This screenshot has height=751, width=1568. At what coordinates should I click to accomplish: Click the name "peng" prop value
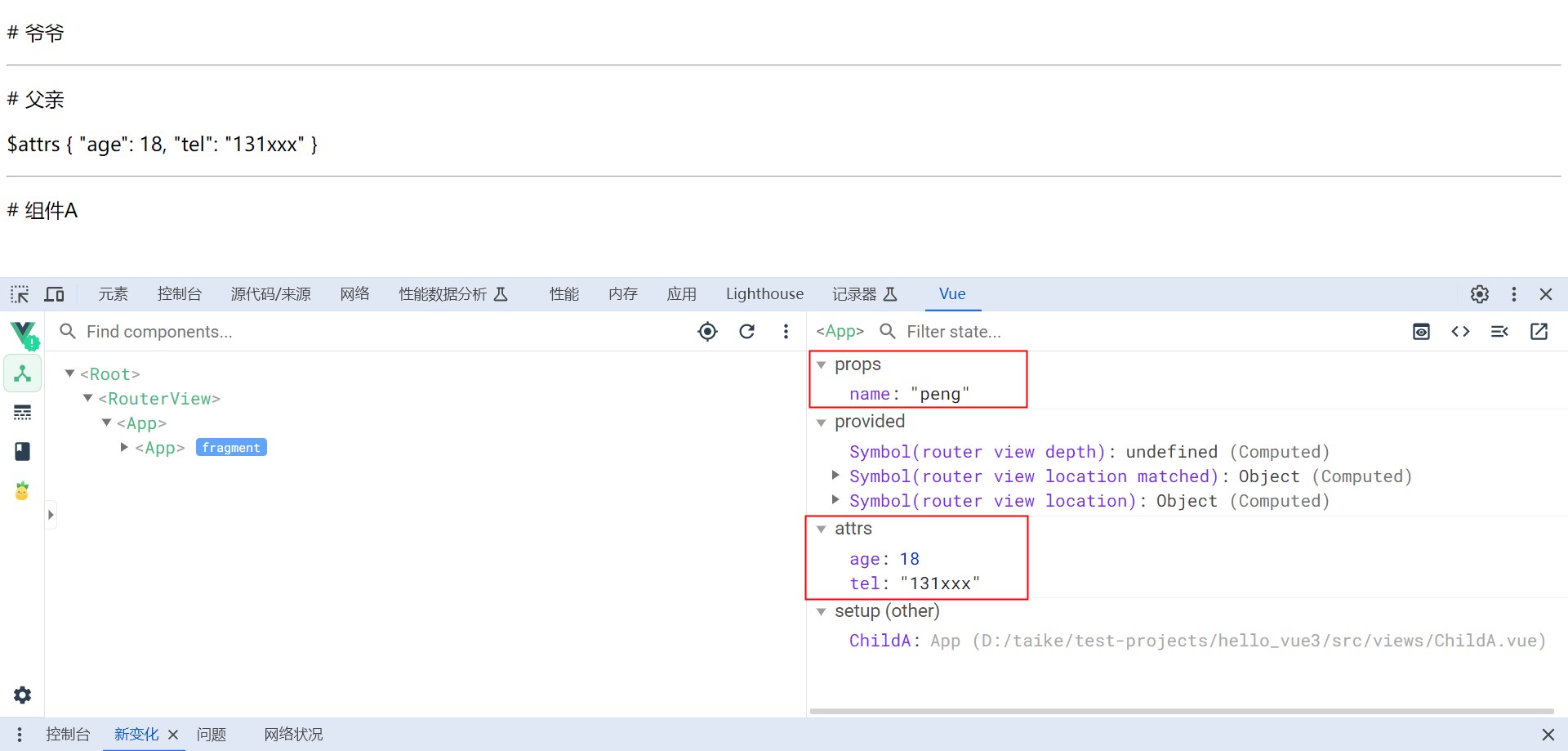(940, 394)
